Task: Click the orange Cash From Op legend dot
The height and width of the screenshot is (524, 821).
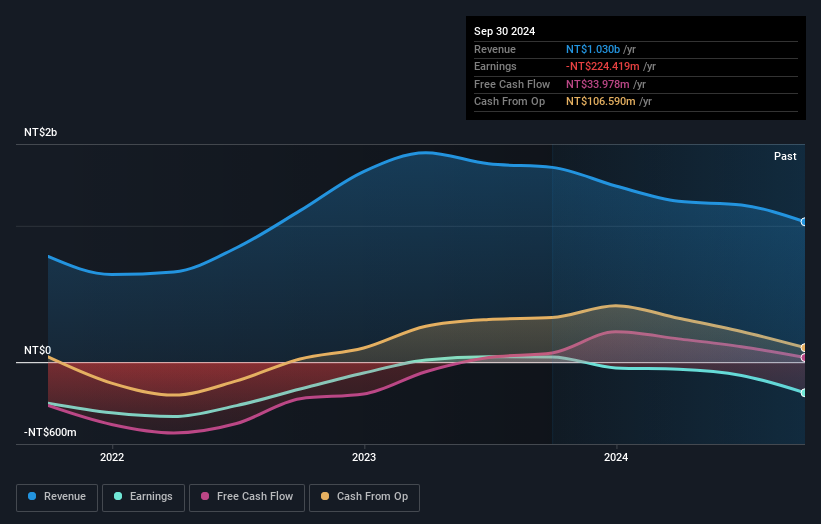Action: point(325,496)
